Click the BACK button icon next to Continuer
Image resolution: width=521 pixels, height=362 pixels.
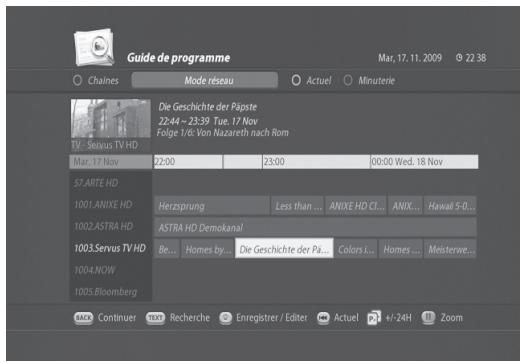click(x=83, y=318)
